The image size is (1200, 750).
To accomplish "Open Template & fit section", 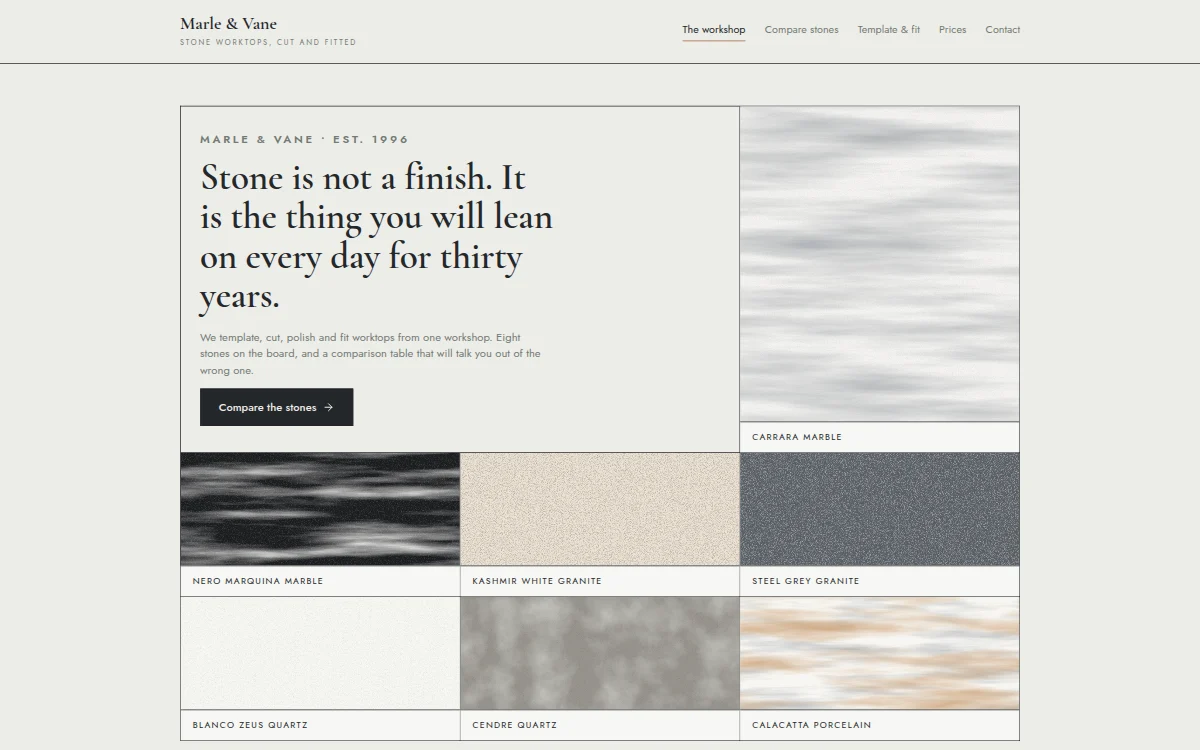I will click(889, 30).
